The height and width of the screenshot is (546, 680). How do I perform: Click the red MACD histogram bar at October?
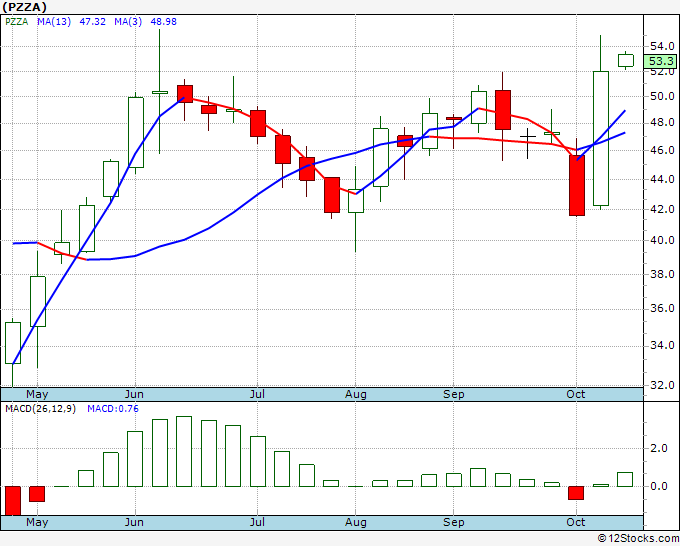pos(576,493)
